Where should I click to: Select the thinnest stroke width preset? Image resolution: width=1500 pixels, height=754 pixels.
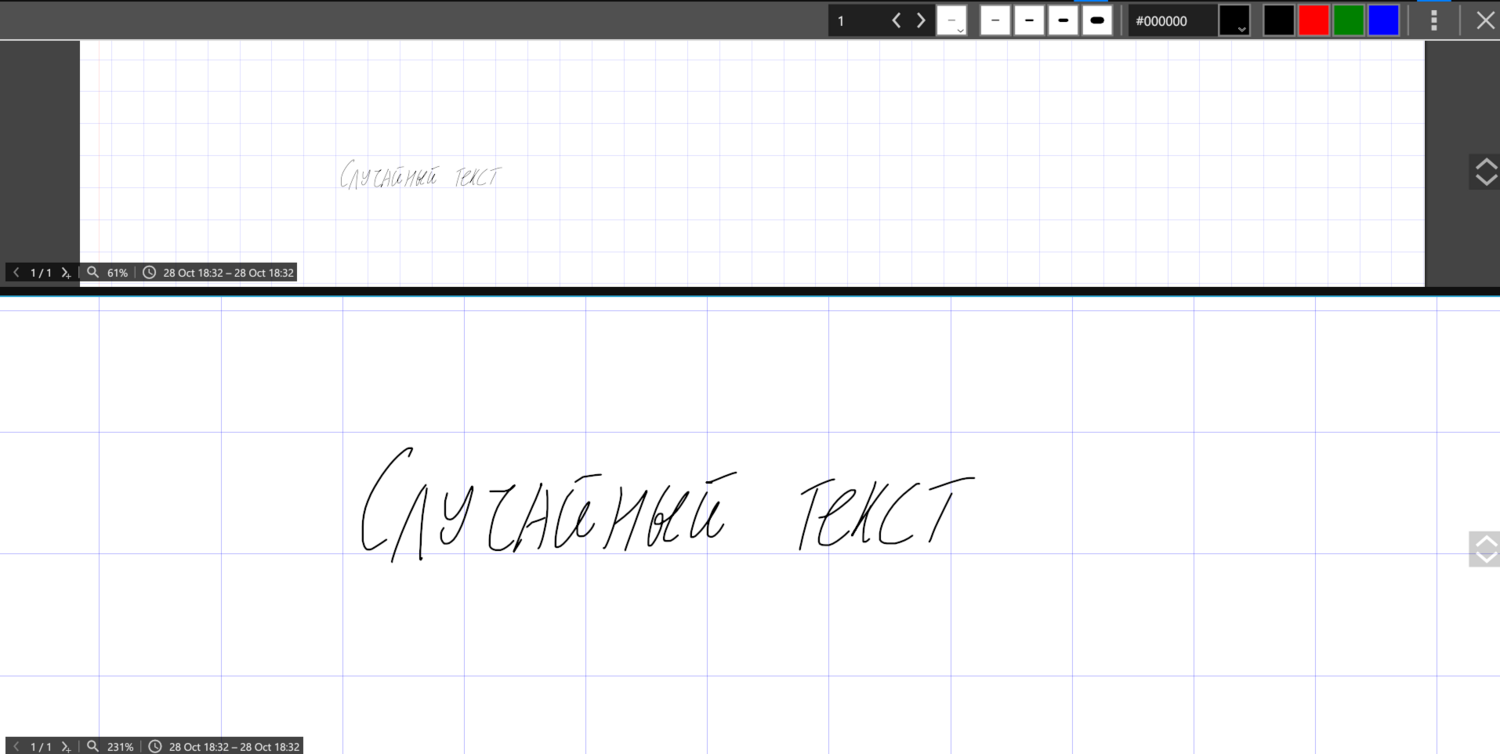(x=995, y=19)
